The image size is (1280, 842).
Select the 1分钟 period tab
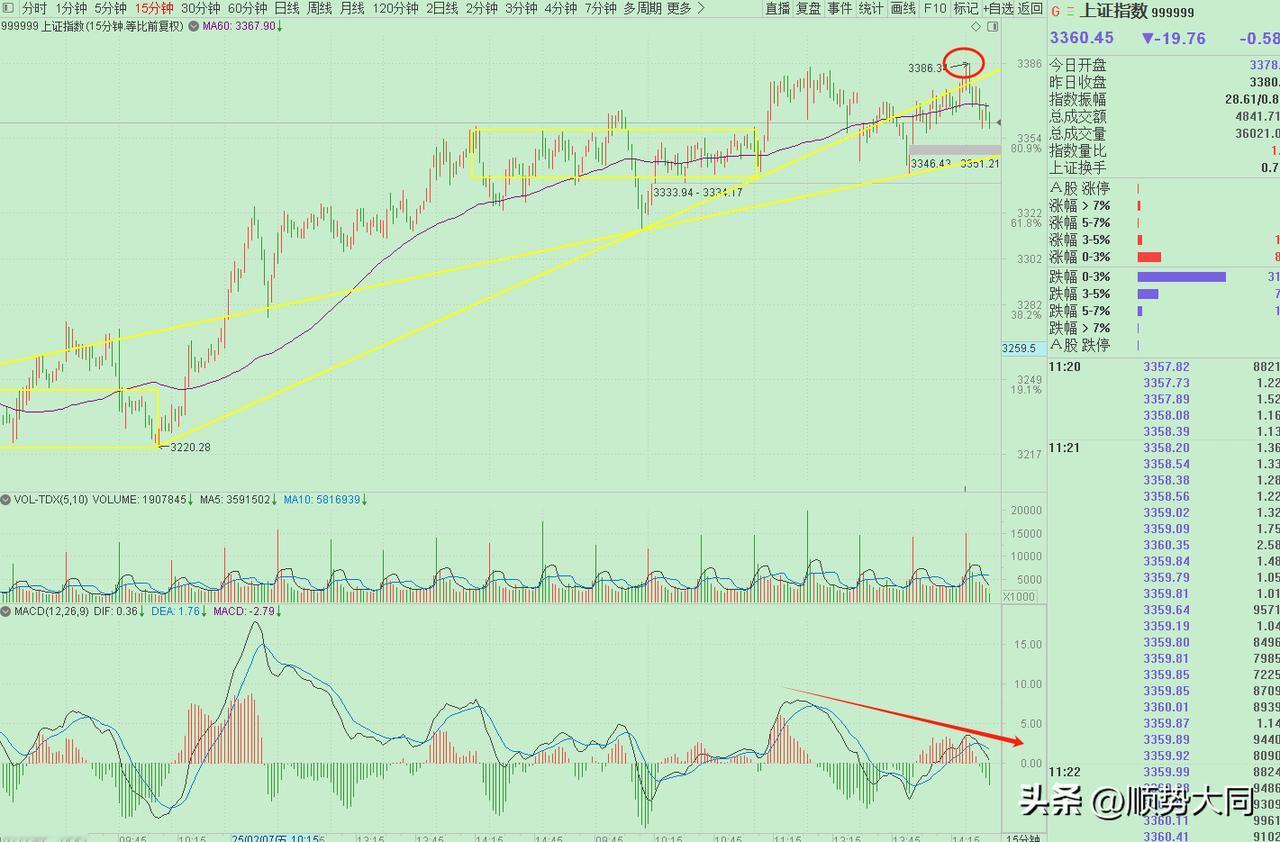(71, 8)
